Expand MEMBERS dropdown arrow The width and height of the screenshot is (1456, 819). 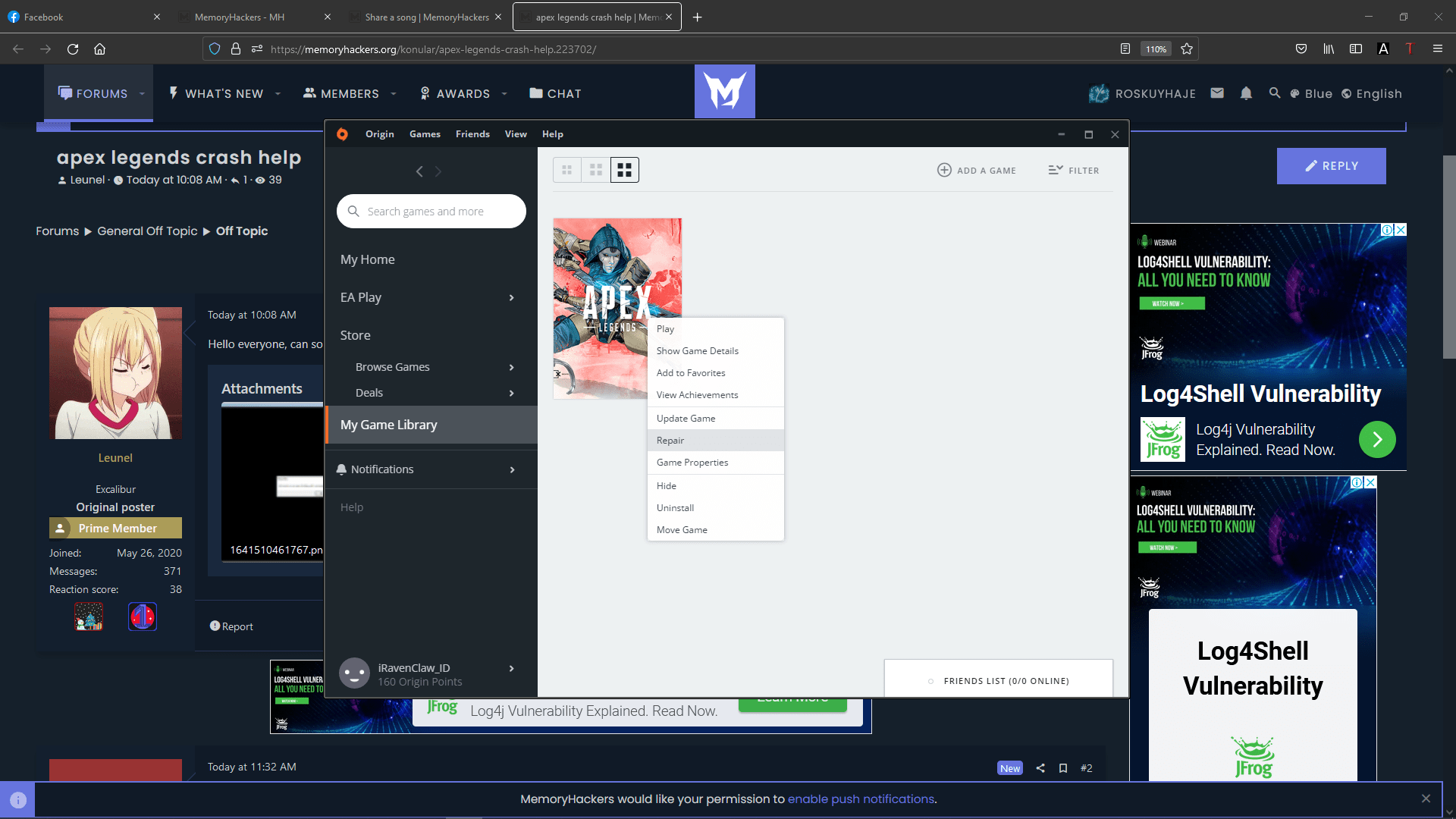point(394,94)
